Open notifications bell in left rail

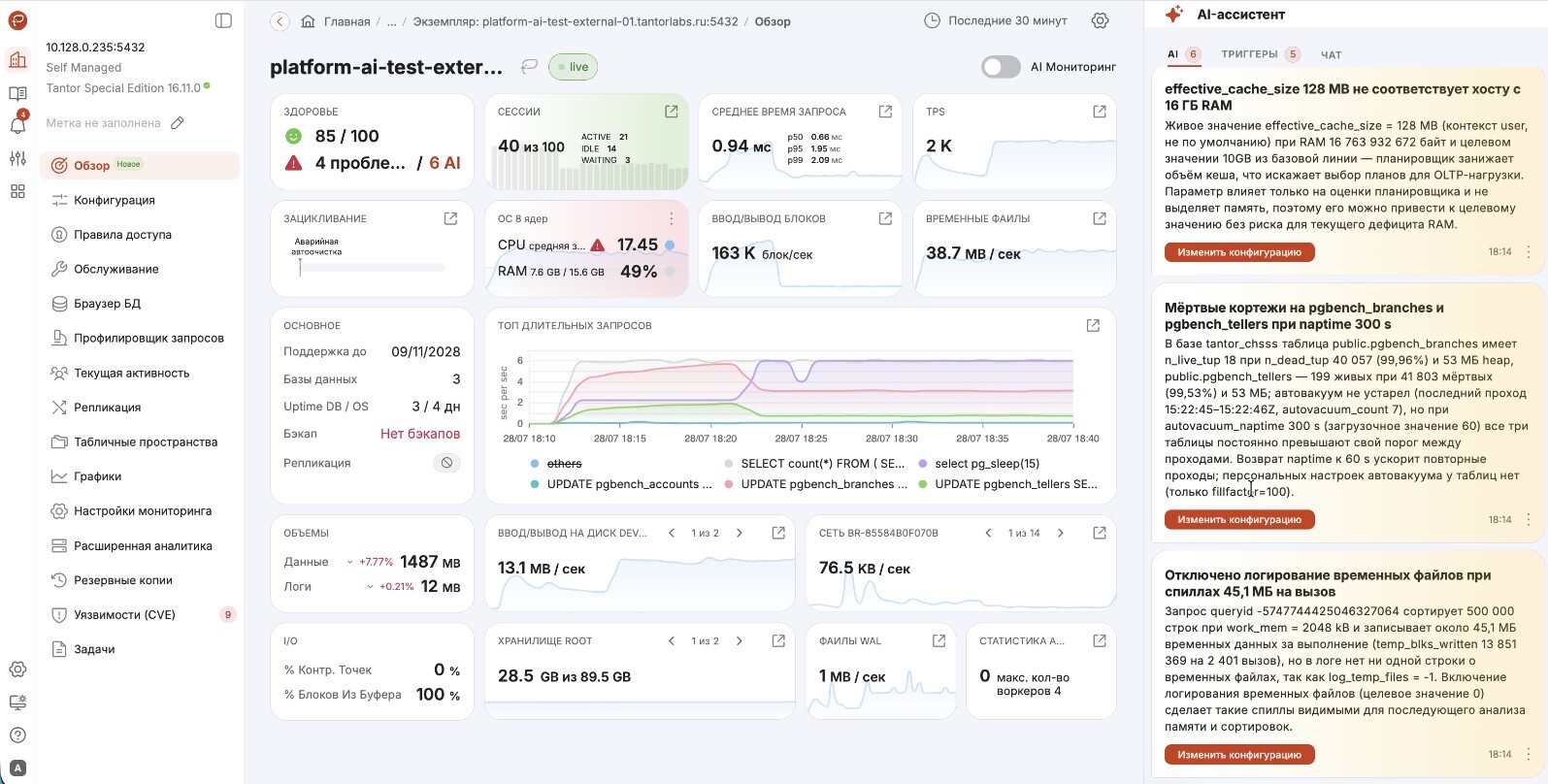(17, 125)
